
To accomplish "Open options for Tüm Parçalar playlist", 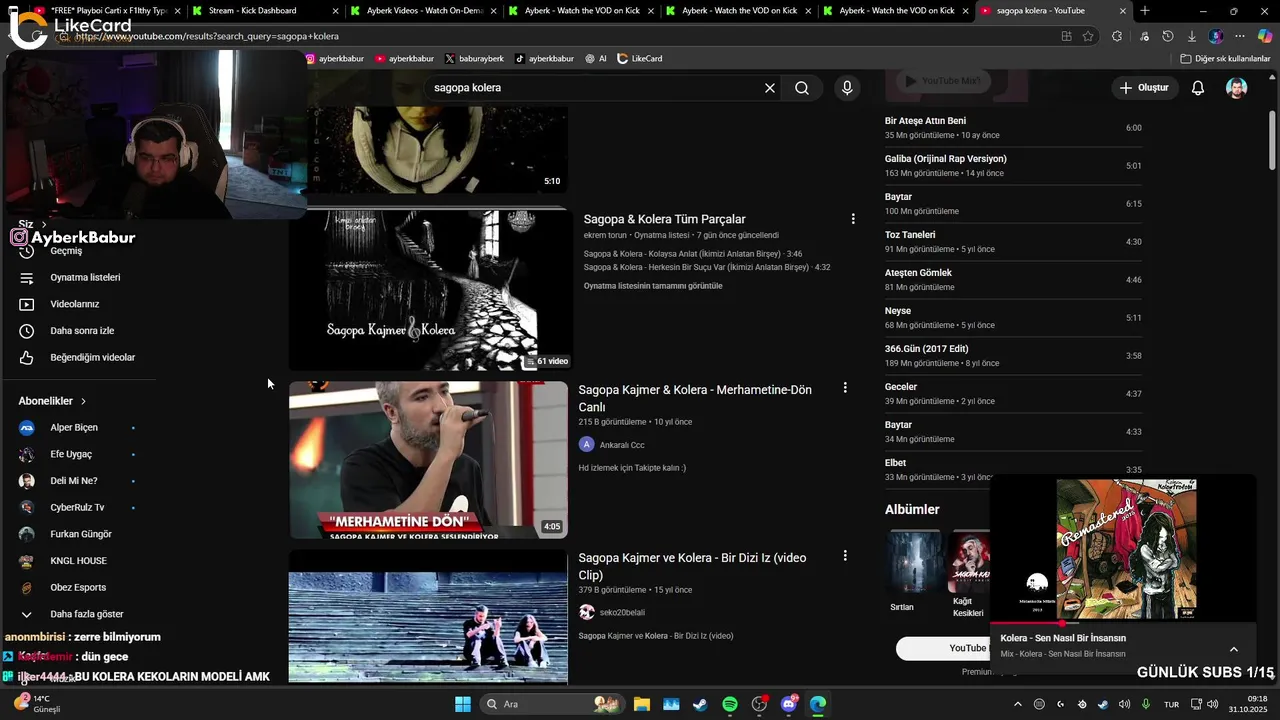I will click(853, 219).
